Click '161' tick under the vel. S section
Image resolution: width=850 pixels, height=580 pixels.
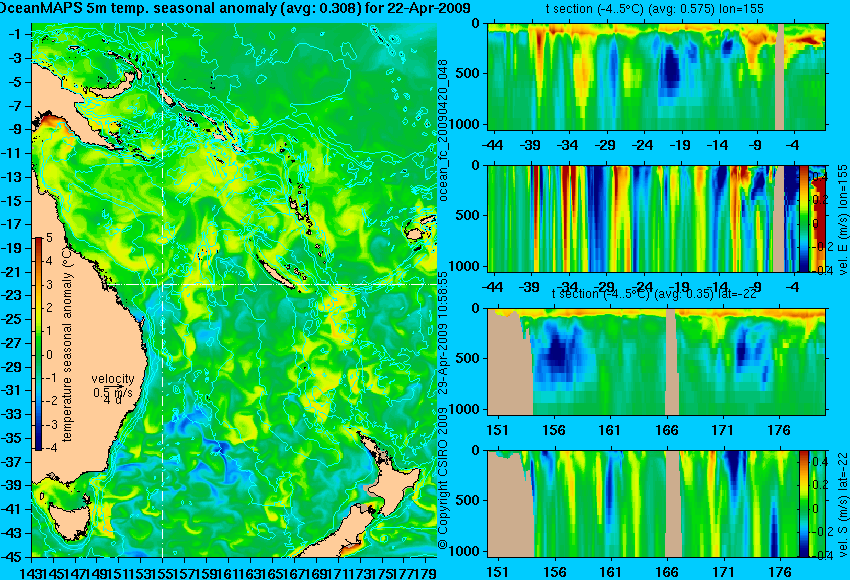(610, 572)
